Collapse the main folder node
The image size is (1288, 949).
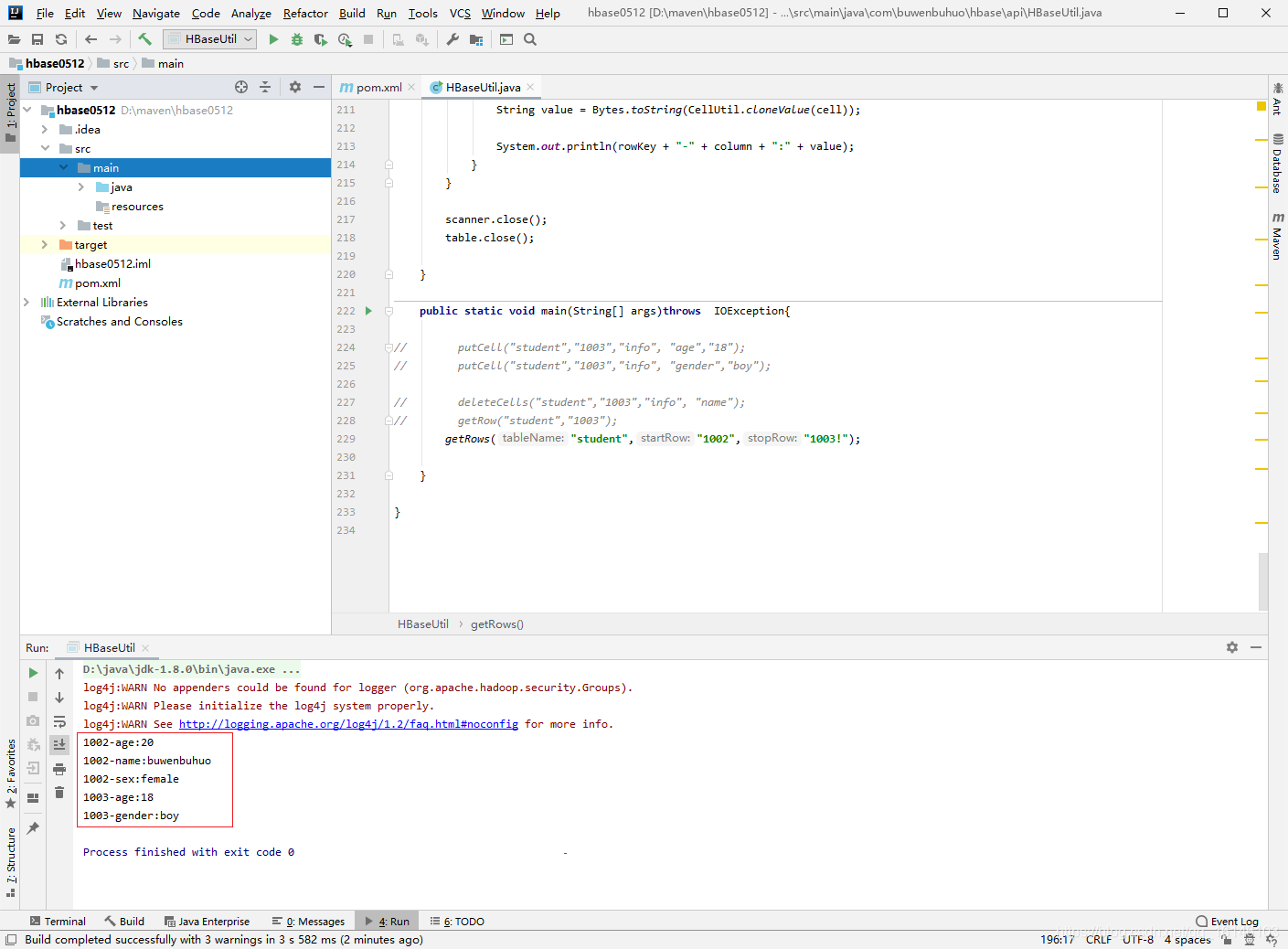[63, 167]
